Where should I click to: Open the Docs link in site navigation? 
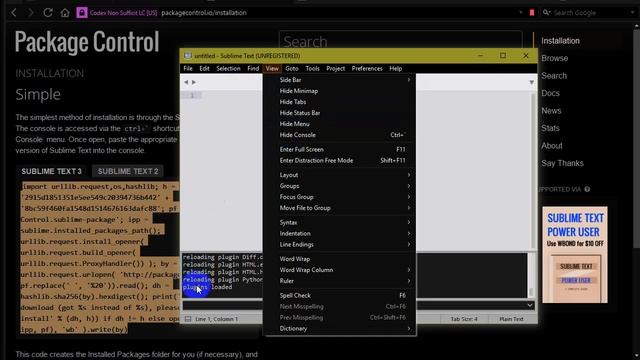point(550,93)
